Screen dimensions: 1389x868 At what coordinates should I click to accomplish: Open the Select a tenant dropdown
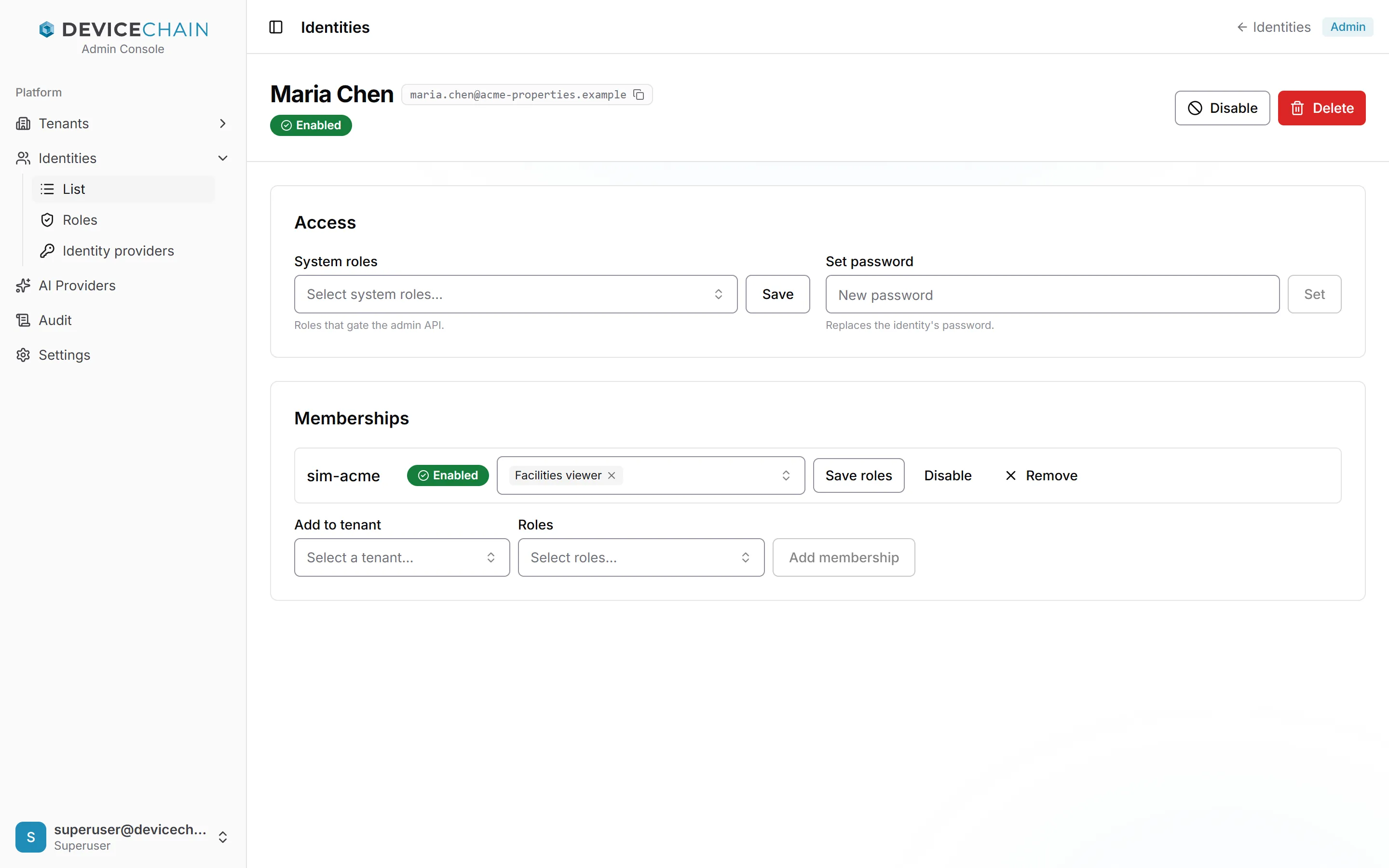click(x=402, y=557)
